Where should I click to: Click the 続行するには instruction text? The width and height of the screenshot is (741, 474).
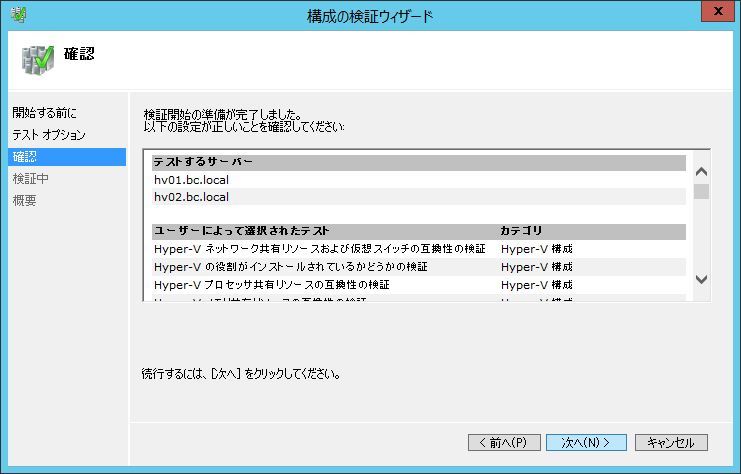pos(241,374)
